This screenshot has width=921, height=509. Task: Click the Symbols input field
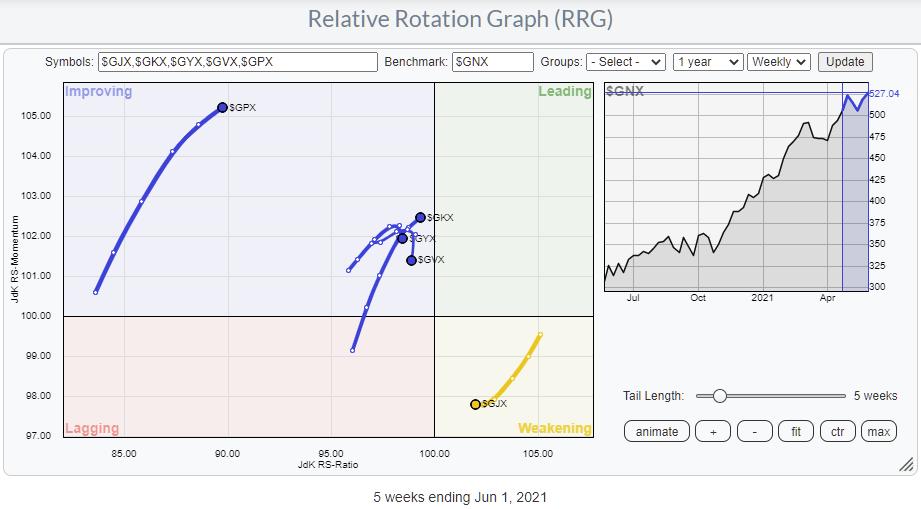[237, 62]
